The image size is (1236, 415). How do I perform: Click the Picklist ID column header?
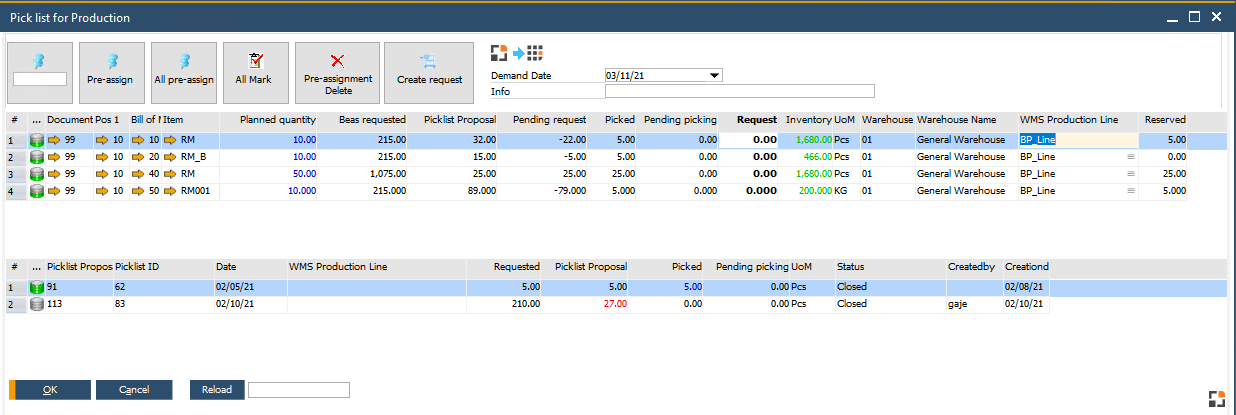tap(137, 267)
